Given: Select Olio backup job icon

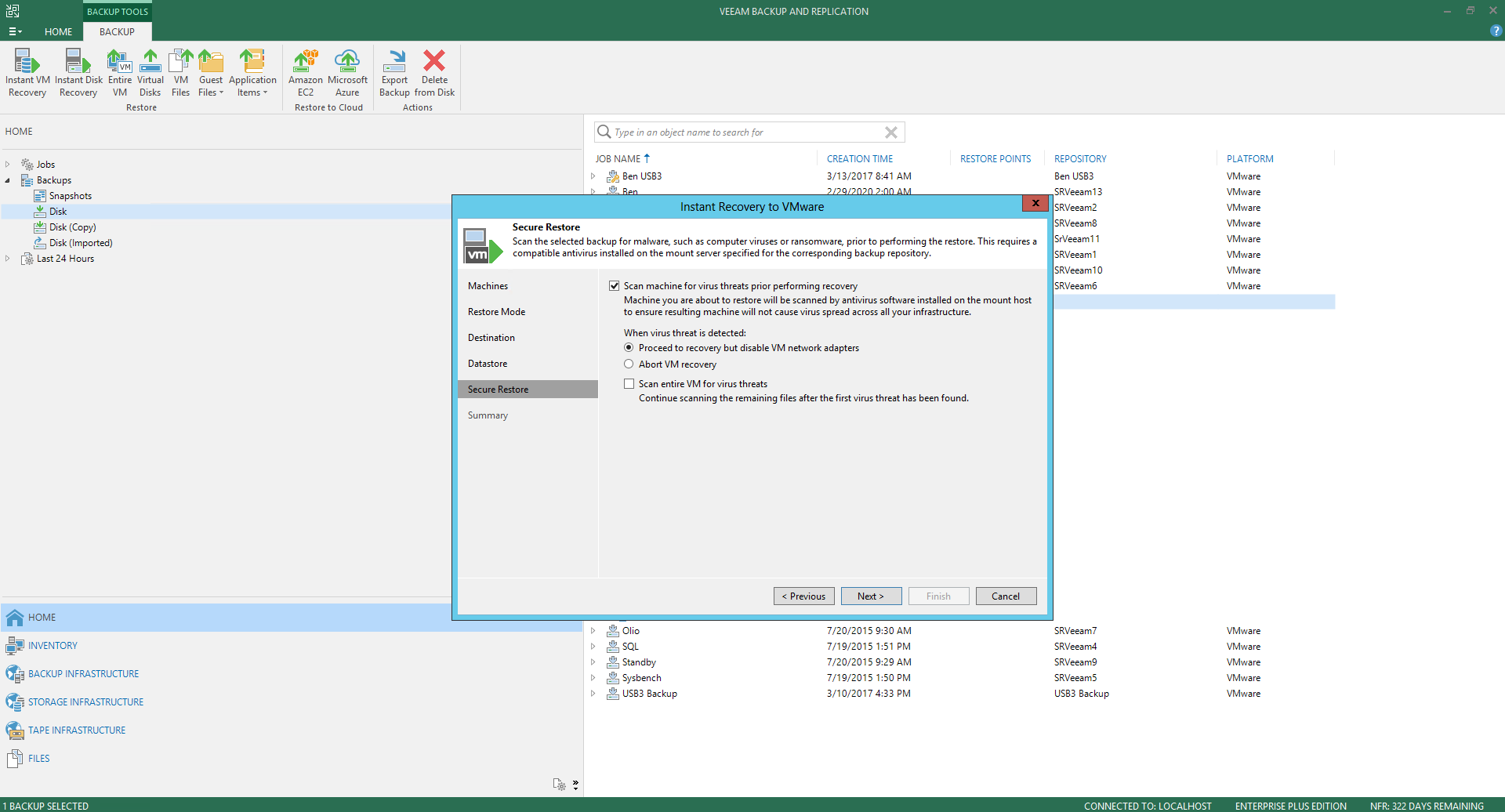Looking at the screenshot, I should click(613, 631).
